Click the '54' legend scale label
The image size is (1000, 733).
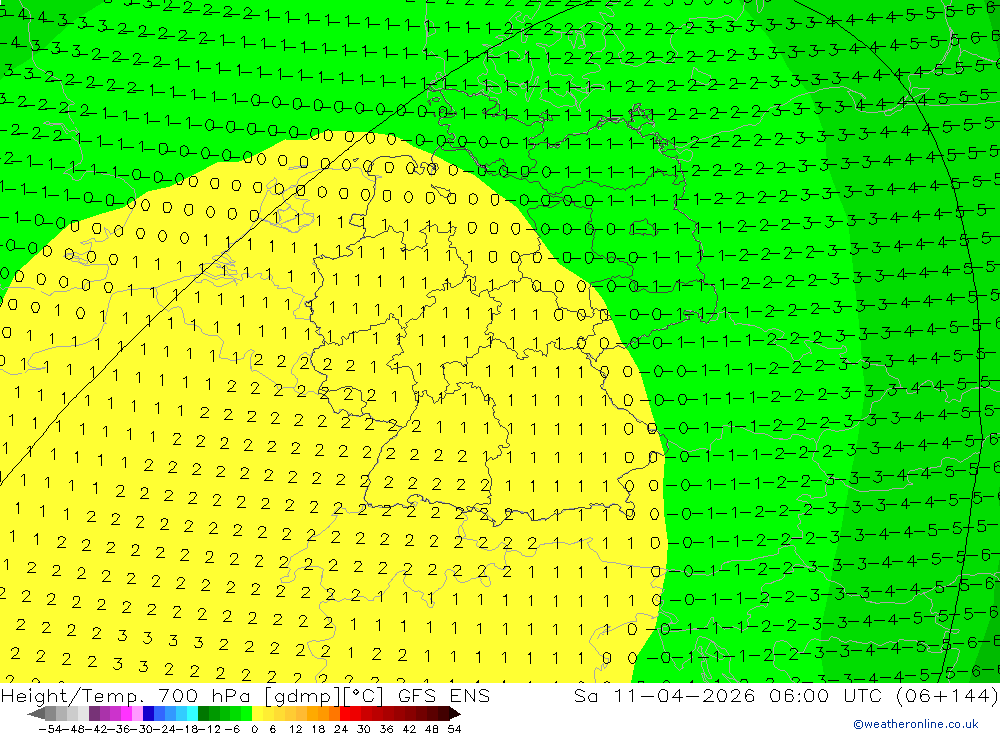(x=454, y=729)
